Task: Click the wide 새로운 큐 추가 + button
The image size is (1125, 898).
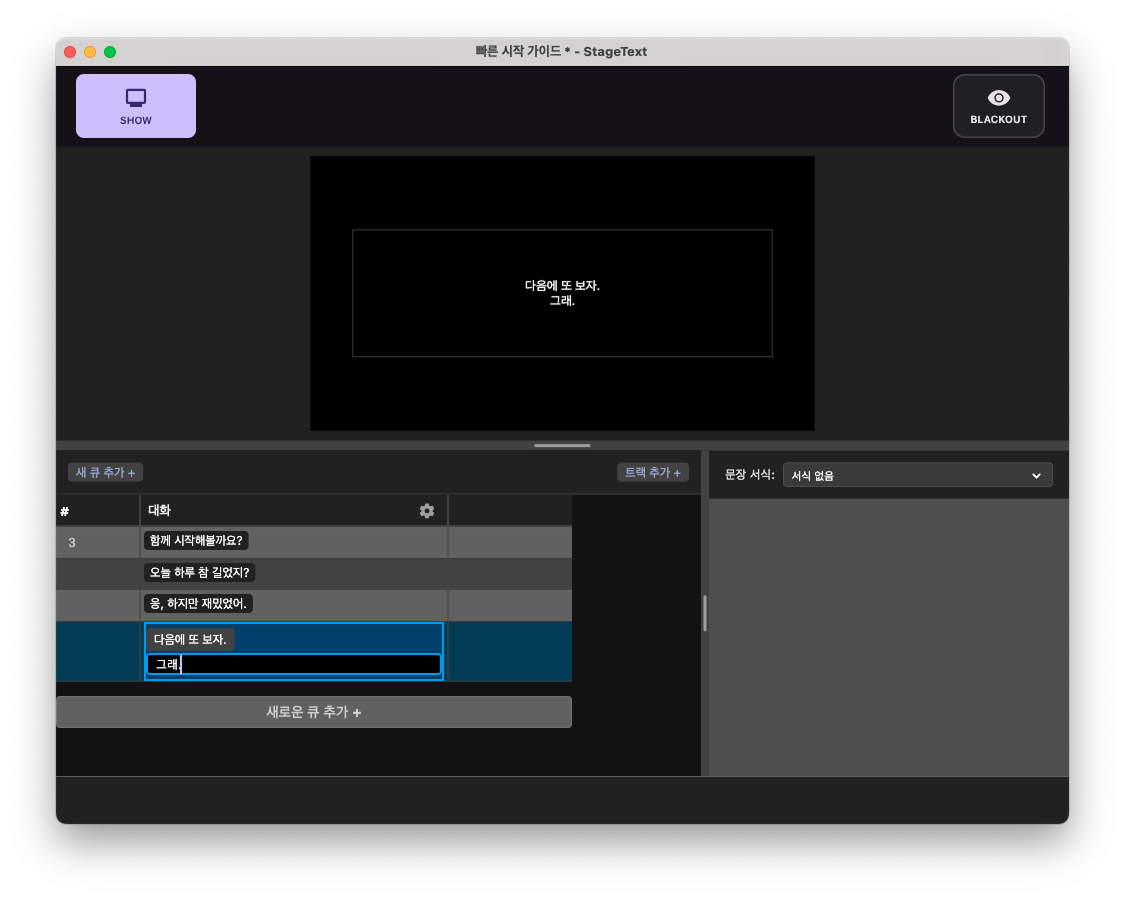Action: [x=313, y=712]
